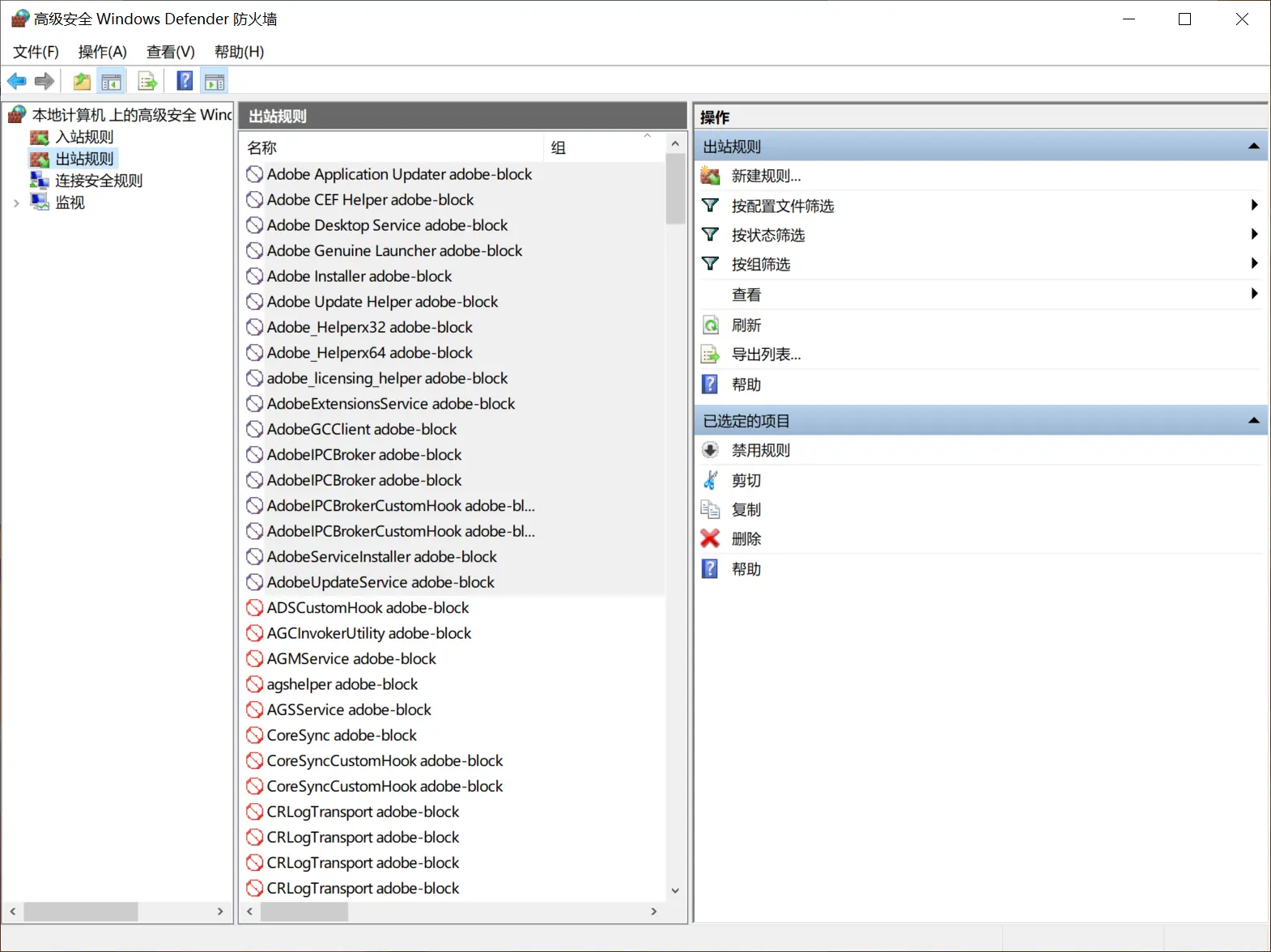Click 禁用规则 to disable the selected rules
1271x952 pixels.
pyautogui.click(x=760, y=450)
